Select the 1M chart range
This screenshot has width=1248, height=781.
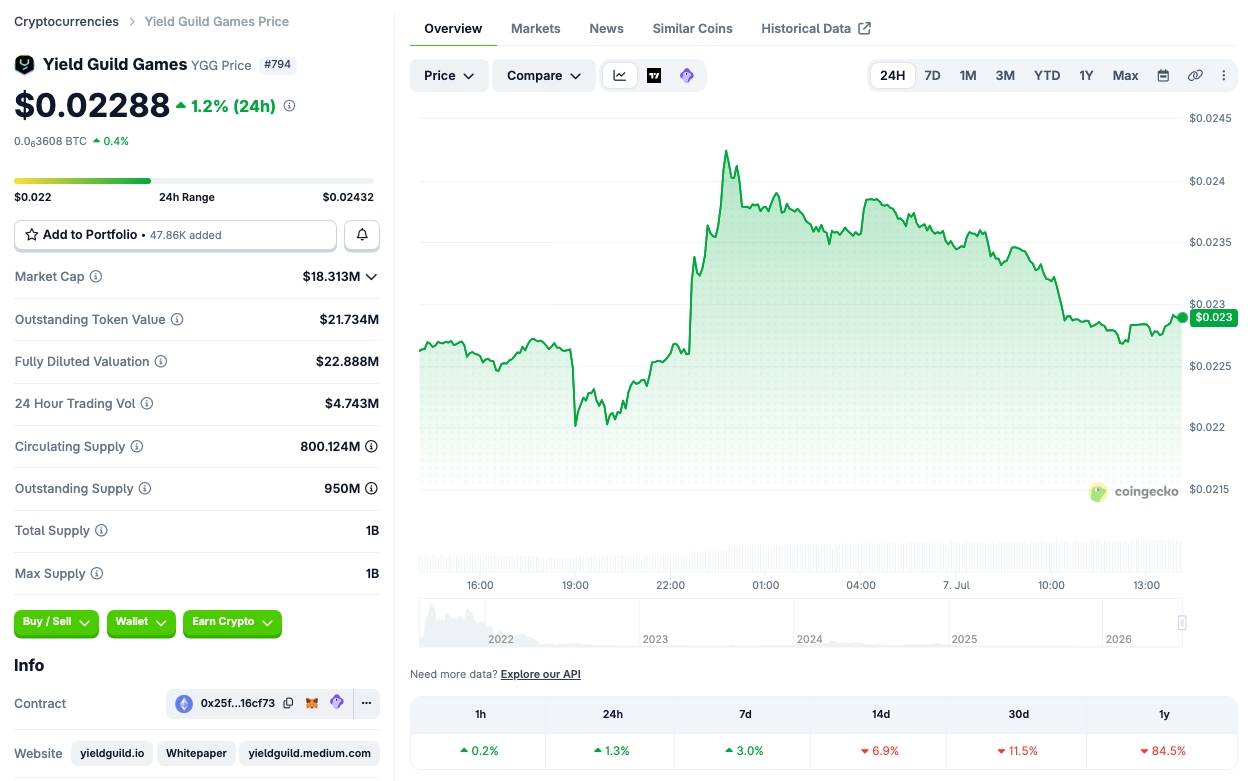tap(968, 75)
